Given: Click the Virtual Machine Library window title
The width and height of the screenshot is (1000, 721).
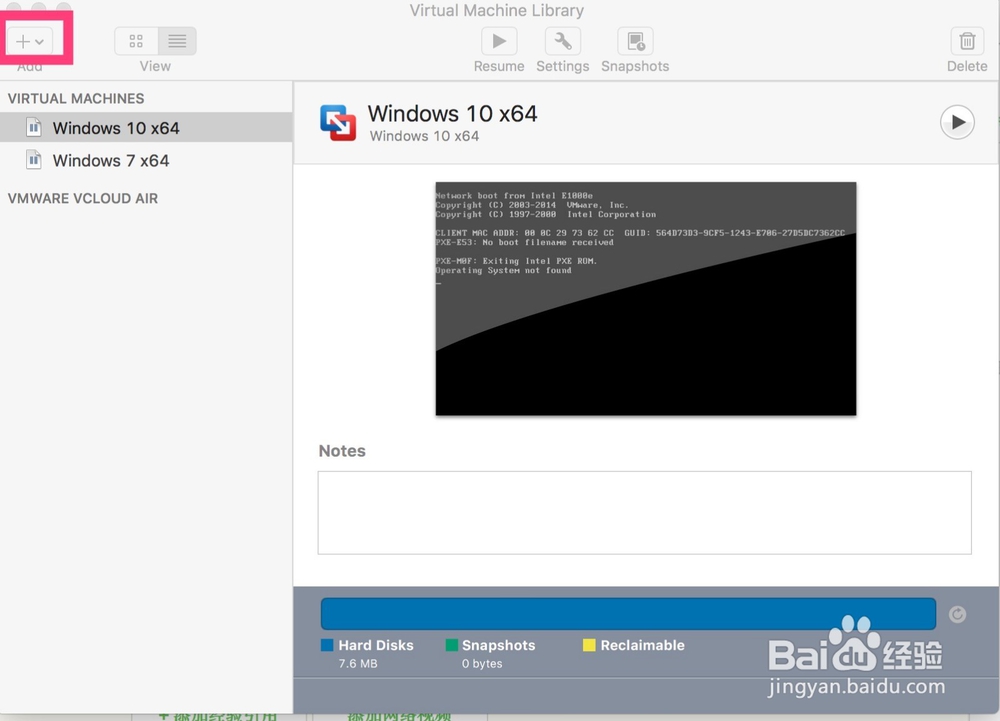Looking at the screenshot, I should pyautogui.click(x=497, y=10).
